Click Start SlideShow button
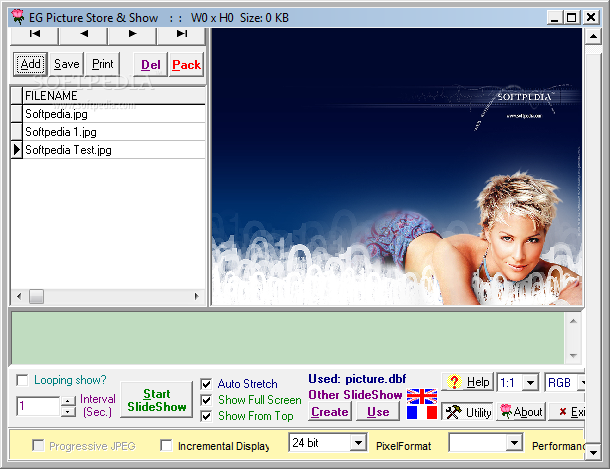The height and width of the screenshot is (469, 610). coord(156,400)
